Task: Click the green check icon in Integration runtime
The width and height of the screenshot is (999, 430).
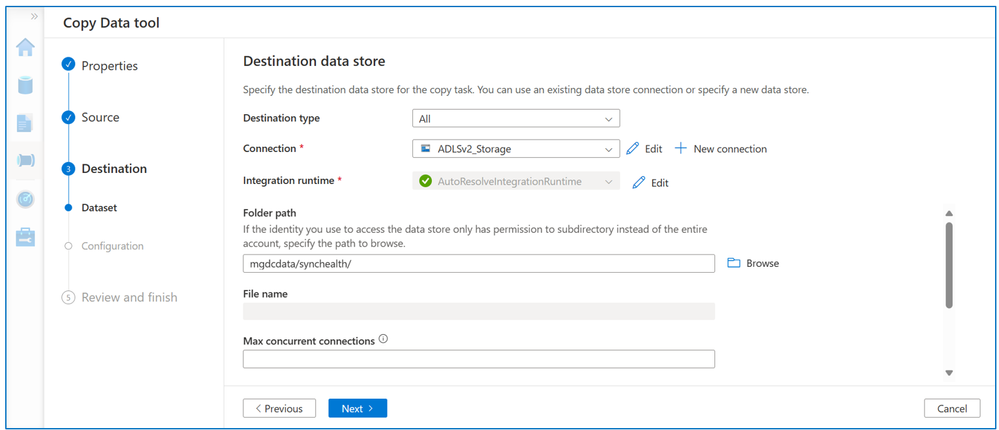Action: 426,181
